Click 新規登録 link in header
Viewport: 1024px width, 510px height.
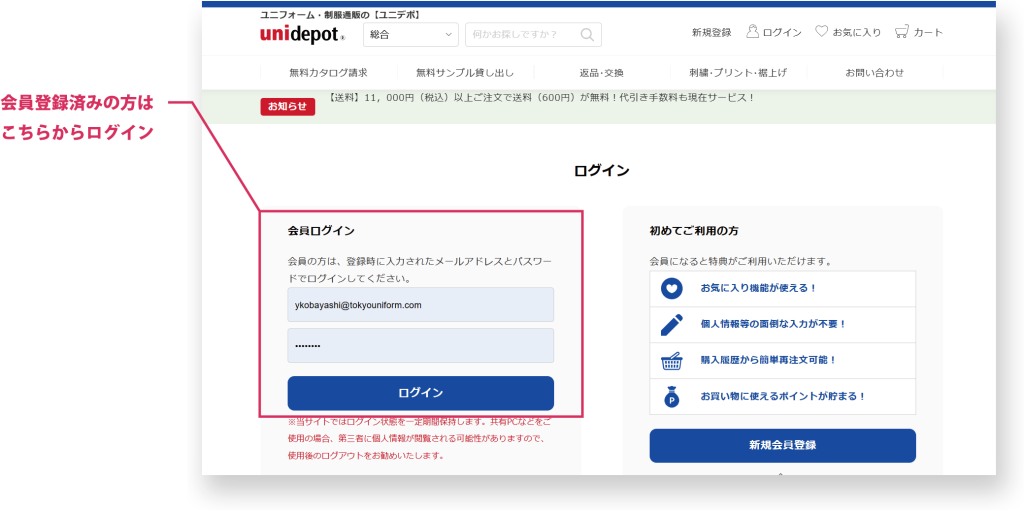711,33
